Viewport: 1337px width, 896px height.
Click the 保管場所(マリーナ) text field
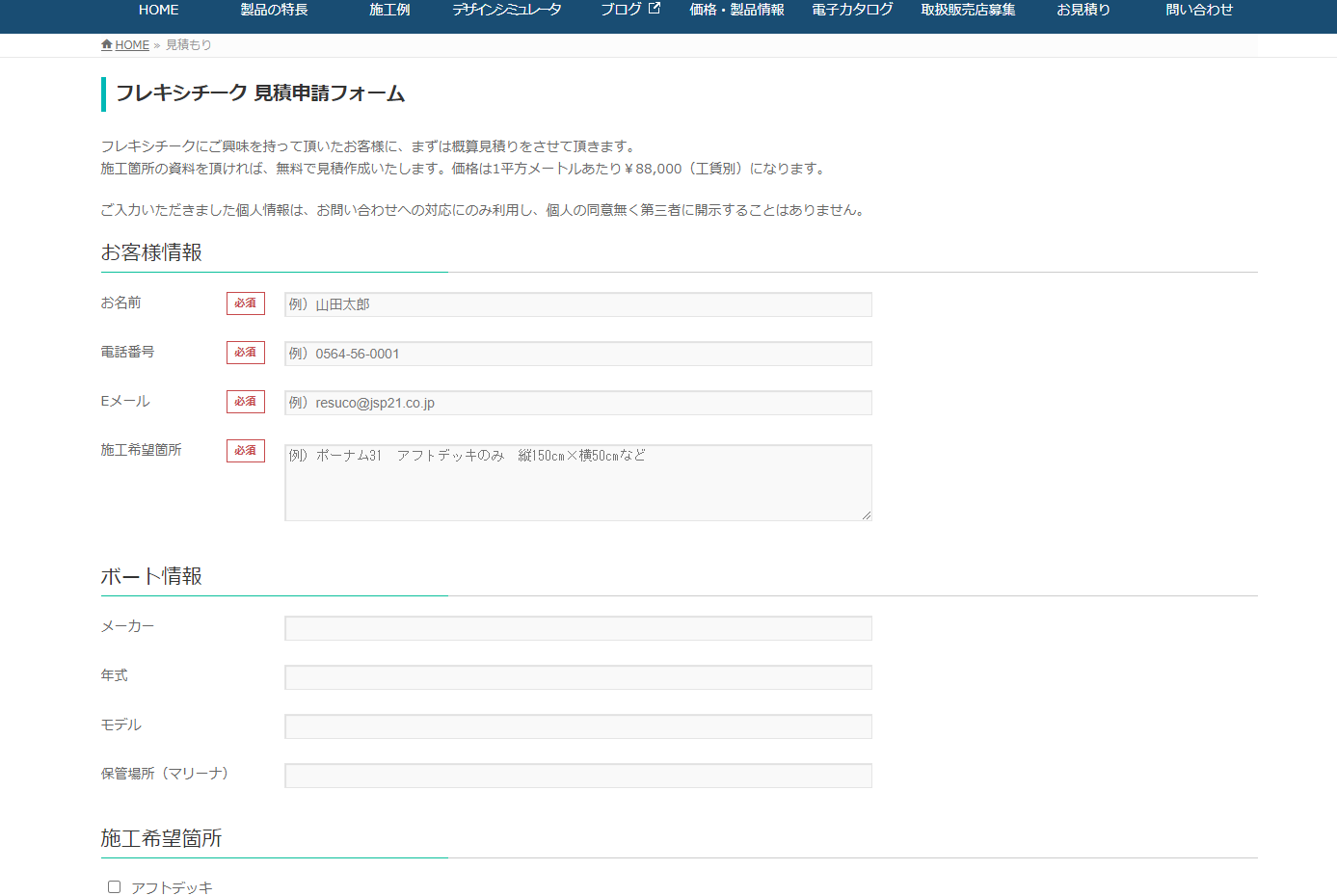[577, 776]
